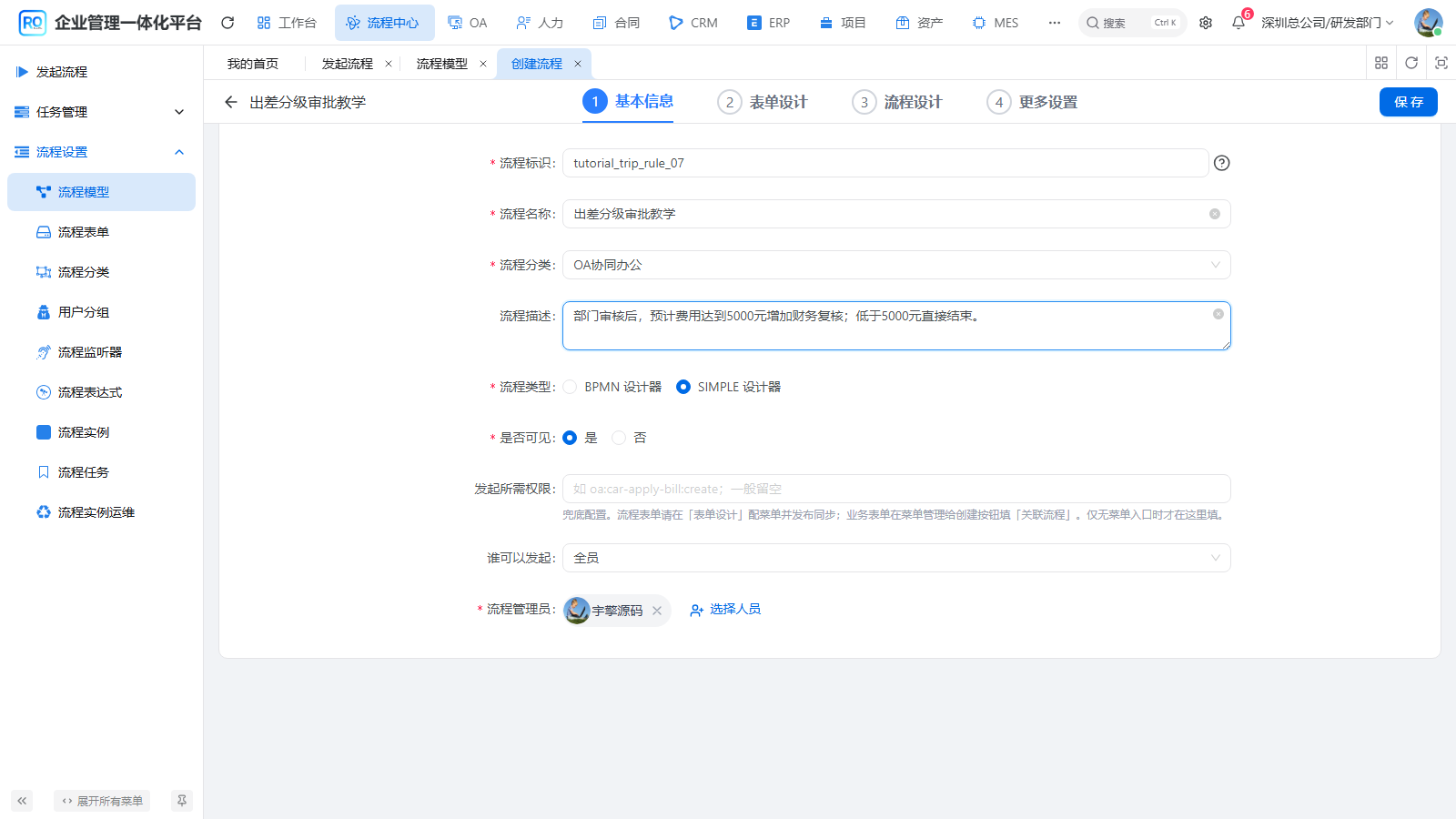
Task: Click the search box in top bar
Action: (1132, 23)
